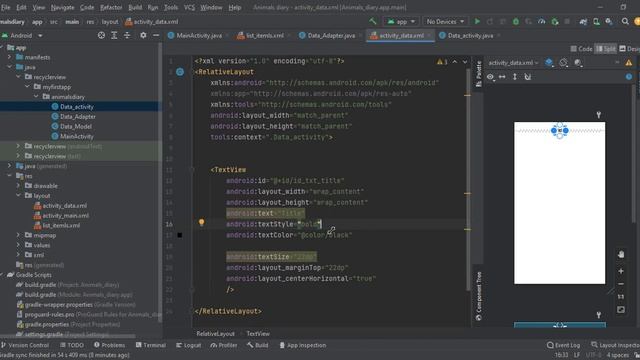Image resolution: width=640 pixels, height=360 pixels.
Task: Click the Select Design Surface layers icon
Action: tap(549, 62)
